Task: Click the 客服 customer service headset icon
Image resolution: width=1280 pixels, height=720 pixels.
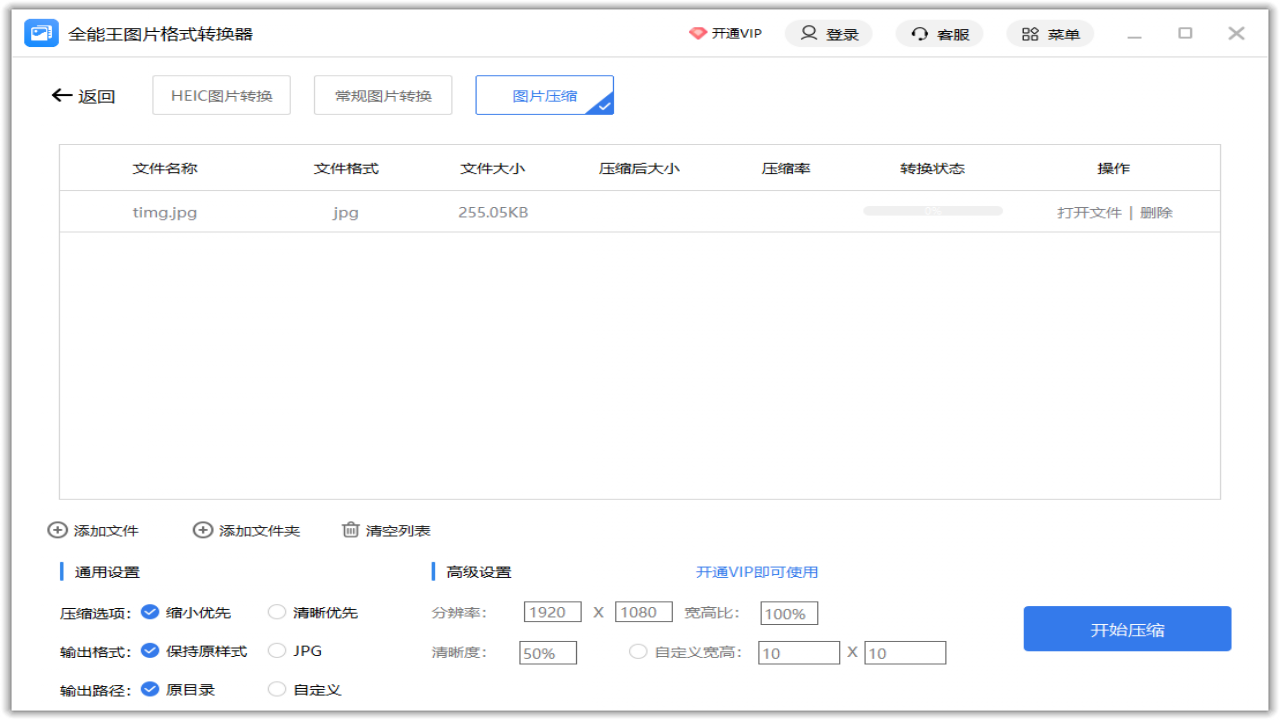Action: click(919, 33)
